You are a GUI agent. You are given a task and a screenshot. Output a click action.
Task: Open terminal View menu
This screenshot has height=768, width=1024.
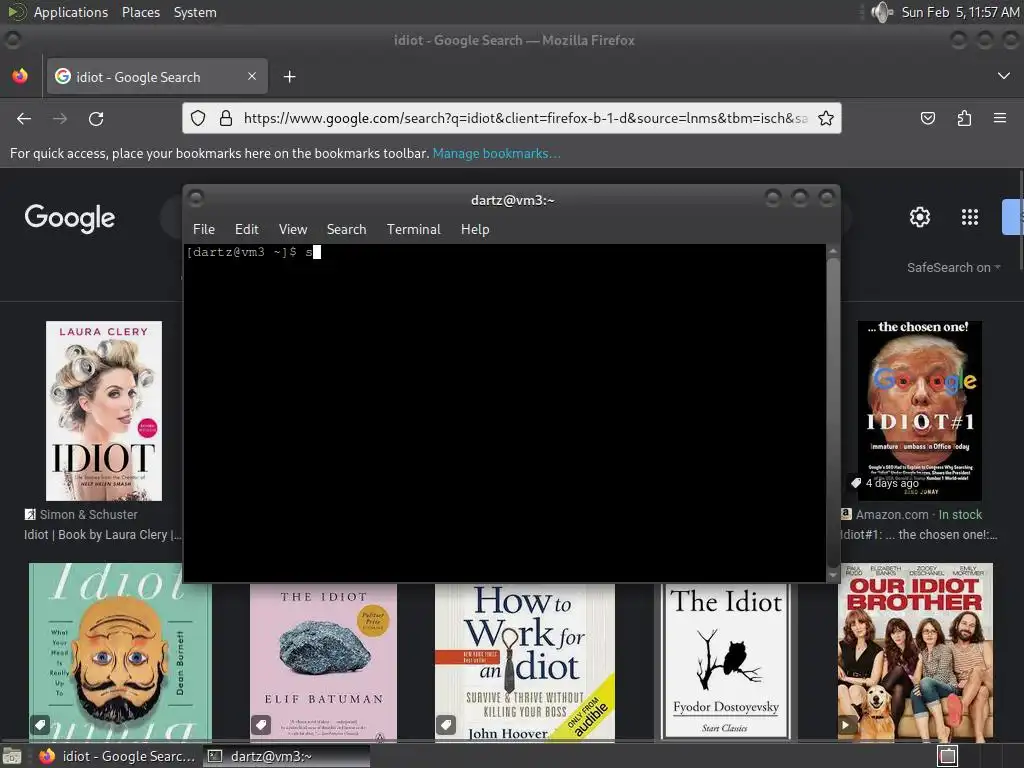(293, 229)
